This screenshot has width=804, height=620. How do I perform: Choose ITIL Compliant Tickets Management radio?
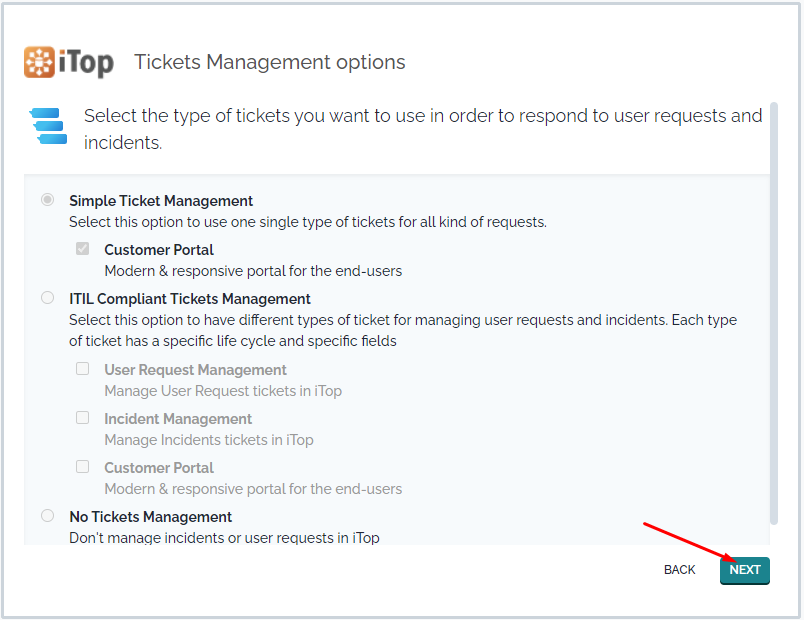coord(47,297)
